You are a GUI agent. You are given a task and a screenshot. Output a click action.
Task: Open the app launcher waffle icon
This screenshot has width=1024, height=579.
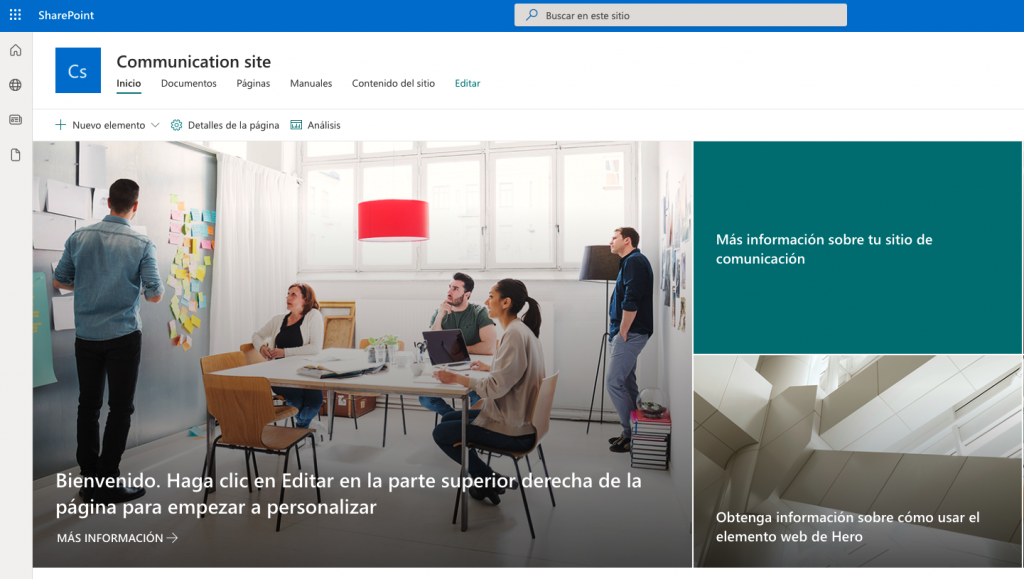pos(15,15)
